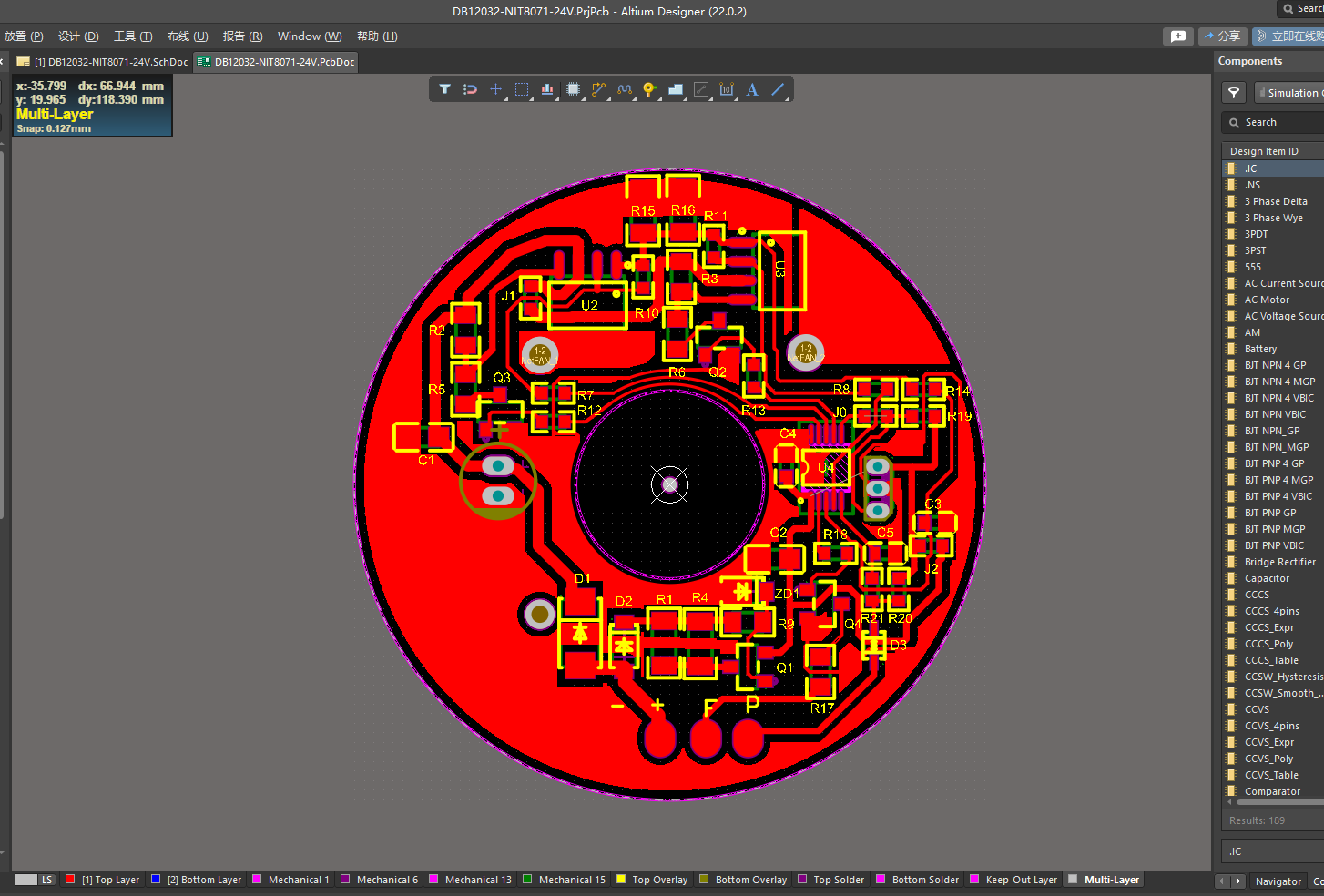1324x896 pixels.
Task: Select the Multi-Layer tab
Action: tap(1104, 880)
